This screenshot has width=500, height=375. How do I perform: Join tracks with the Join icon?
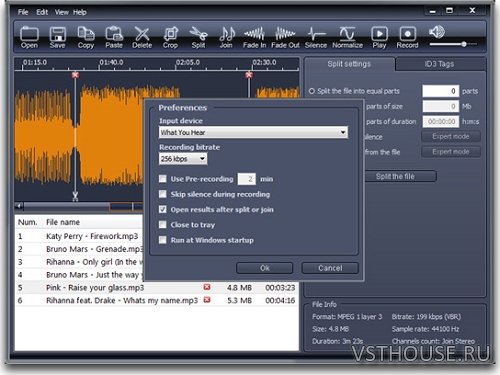pyautogui.click(x=226, y=37)
